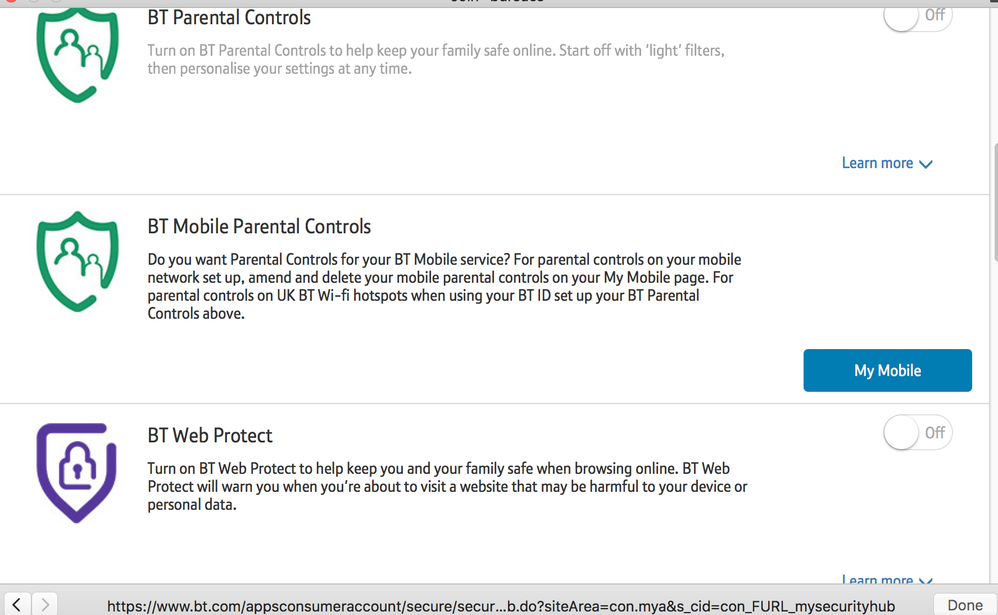Click the purple BT Web Protect padlock shield icon
Image resolution: width=998 pixels, height=615 pixels.
(77, 472)
